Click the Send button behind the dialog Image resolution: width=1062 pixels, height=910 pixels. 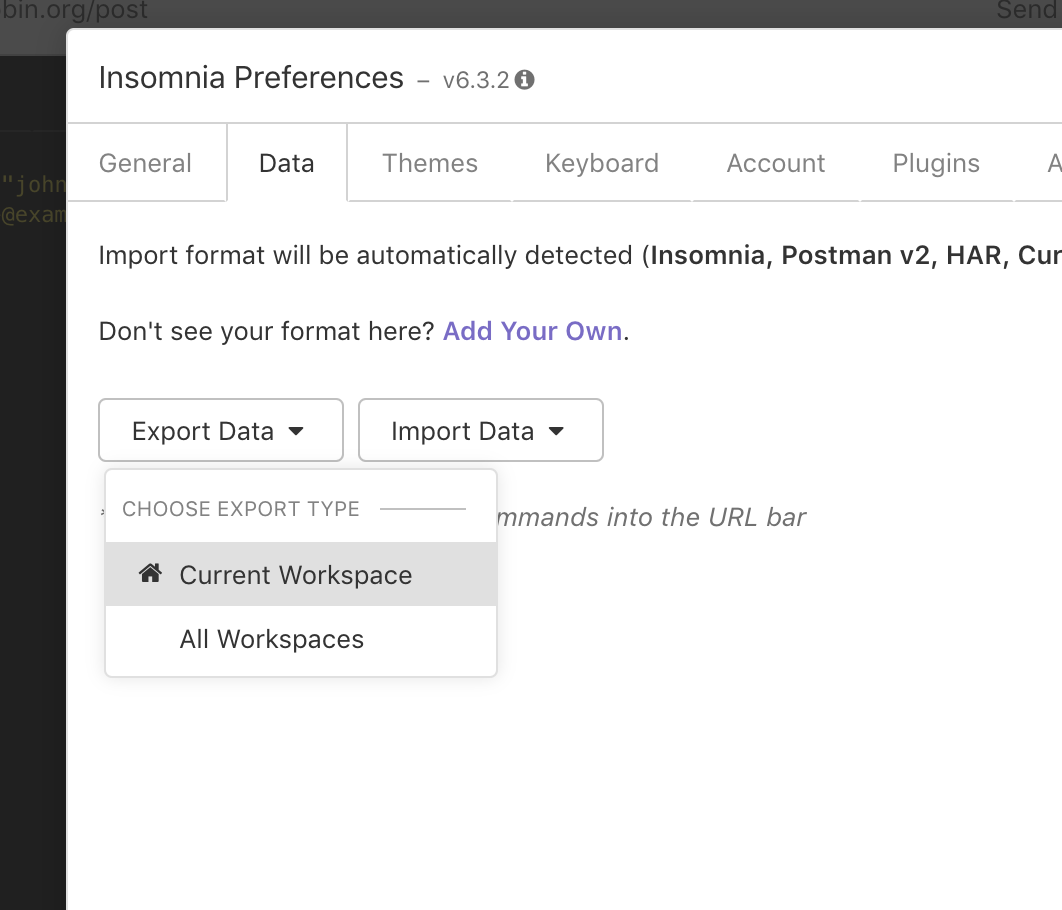pos(1029,10)
